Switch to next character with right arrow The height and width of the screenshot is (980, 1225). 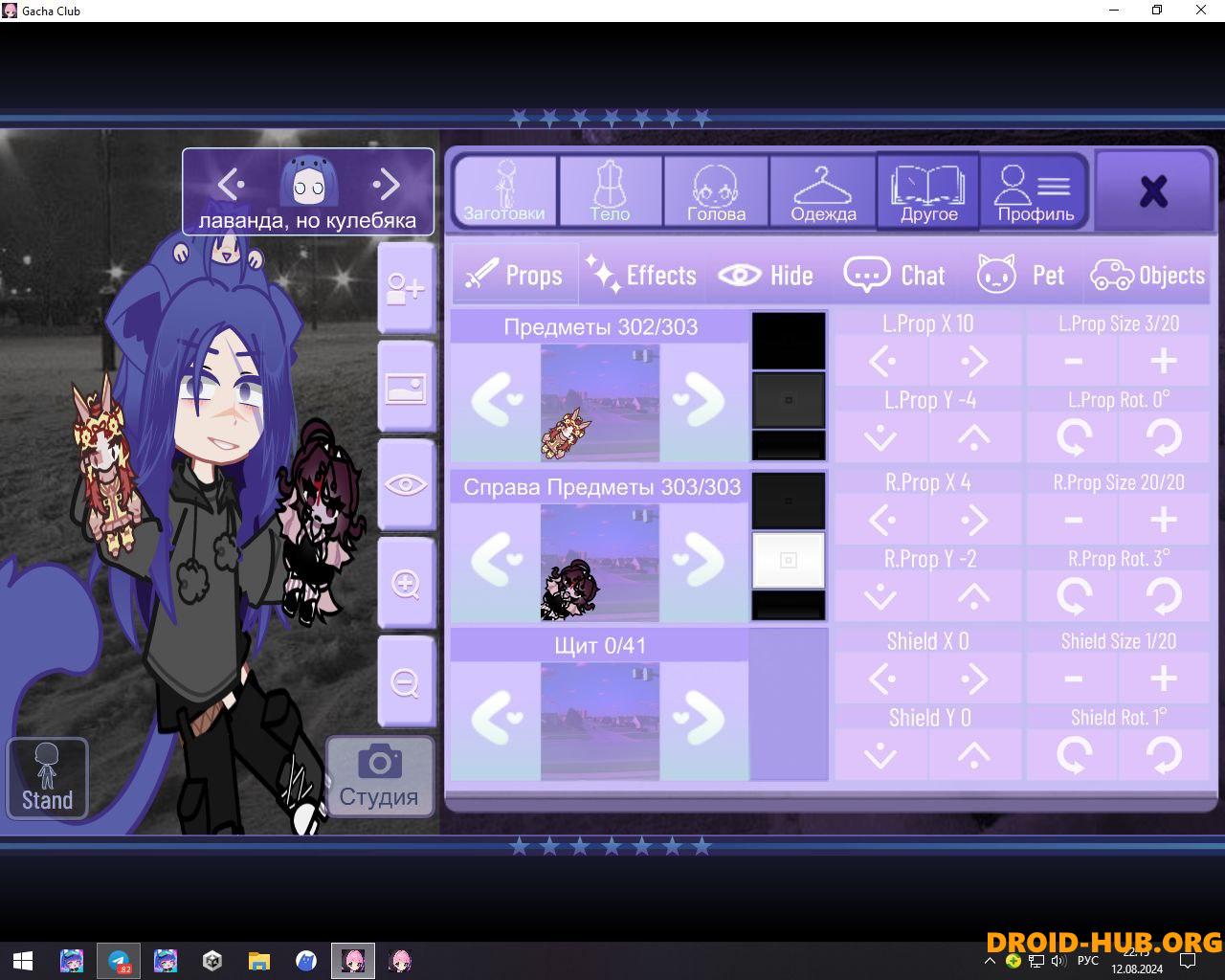[x=386, y=183]
